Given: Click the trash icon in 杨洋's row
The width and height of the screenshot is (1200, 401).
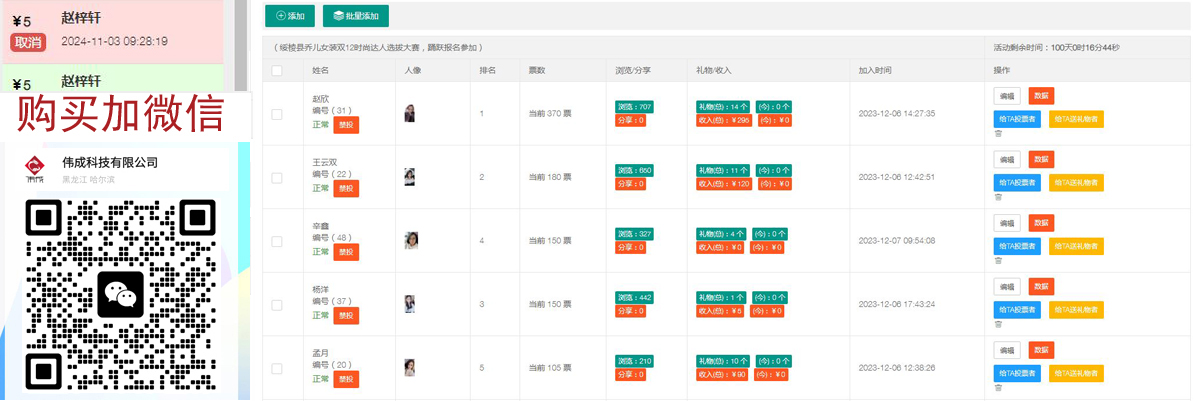Looking at the screenshot, I should [x=998, y=324].
